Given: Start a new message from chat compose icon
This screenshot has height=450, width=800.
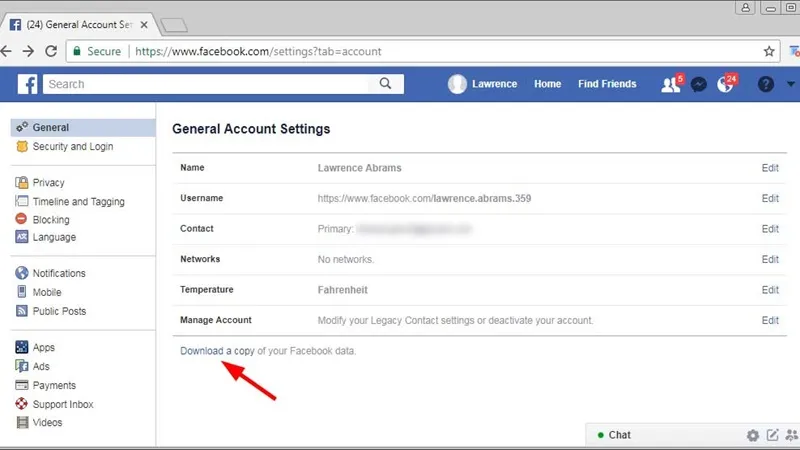Looking at the screenshot, I should (x=772, y=435).
